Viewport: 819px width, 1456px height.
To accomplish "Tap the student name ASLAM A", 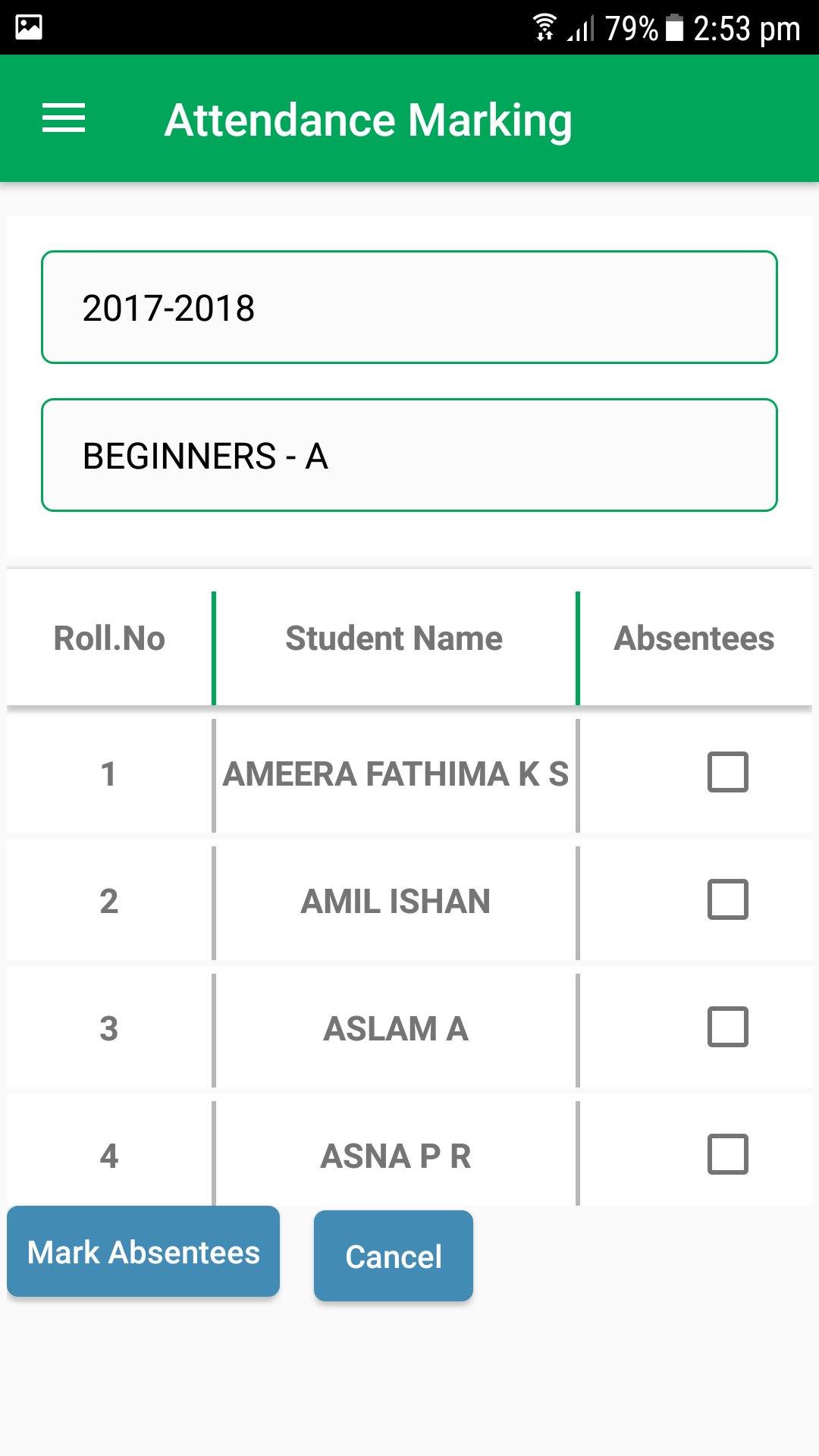I will coord(395,1029).
